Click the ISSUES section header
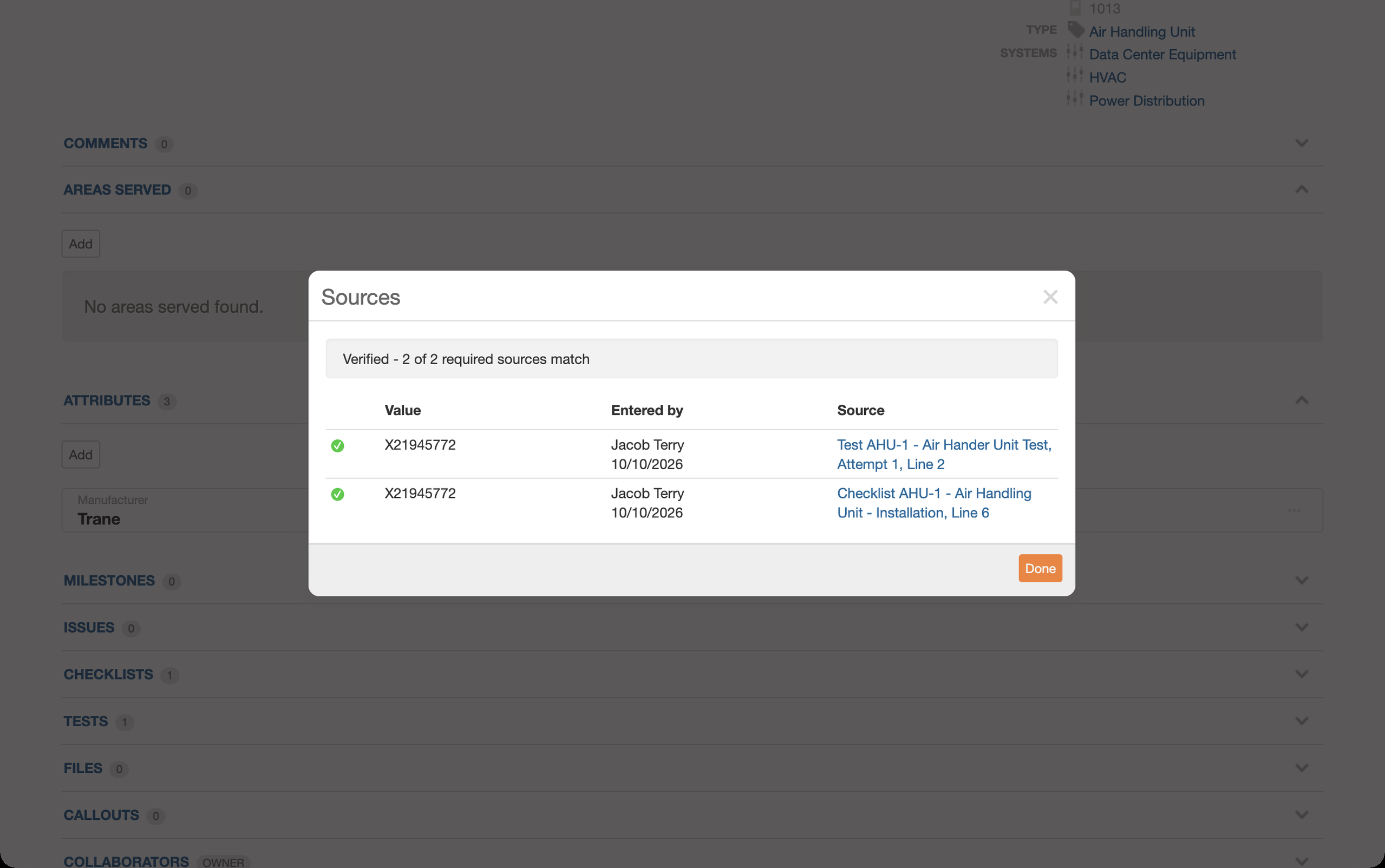This screenshot has height=868, width=1385. coord(89,628)
